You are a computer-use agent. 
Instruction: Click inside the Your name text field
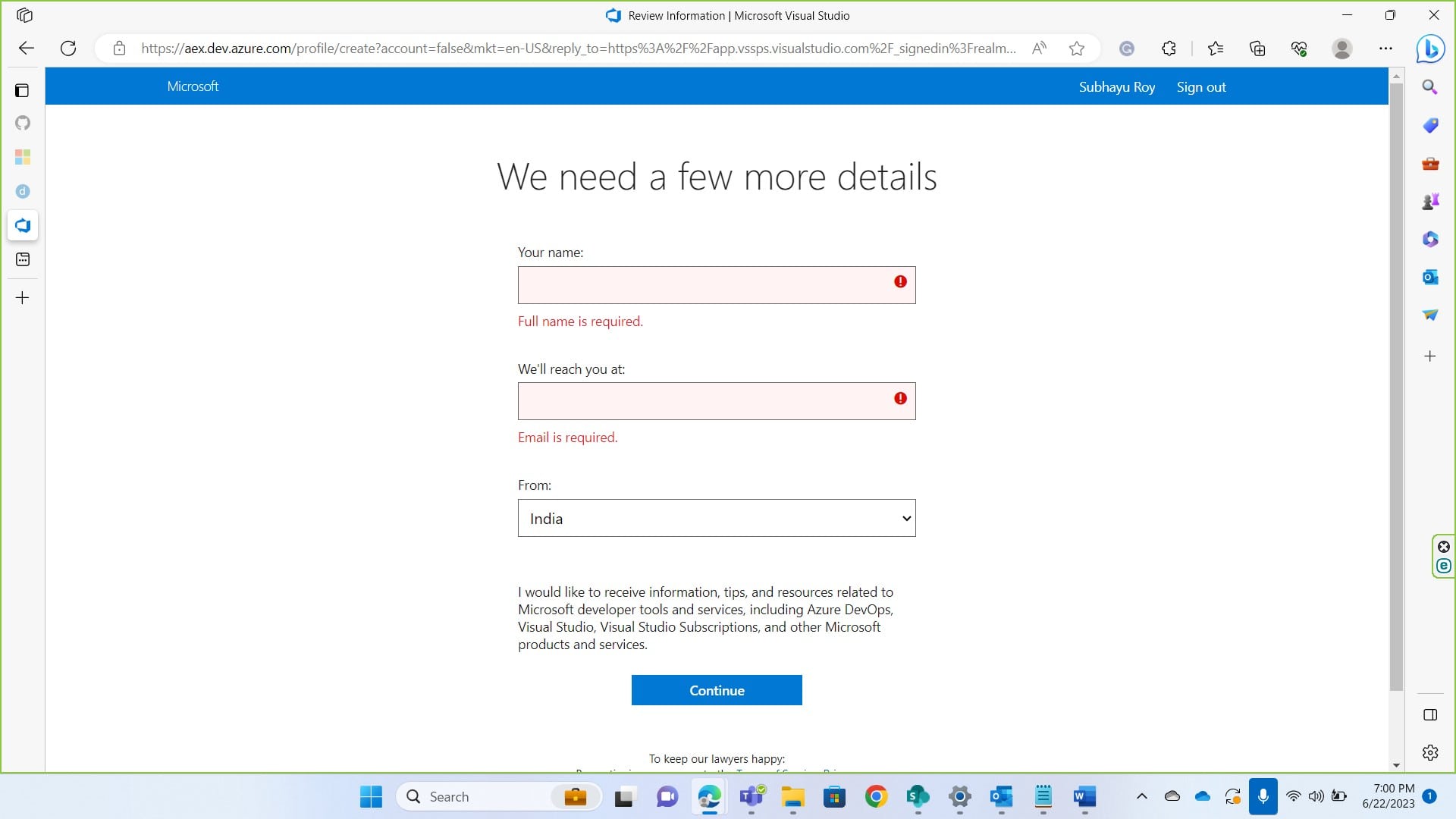pyautogui.click(x=705, y=285)
